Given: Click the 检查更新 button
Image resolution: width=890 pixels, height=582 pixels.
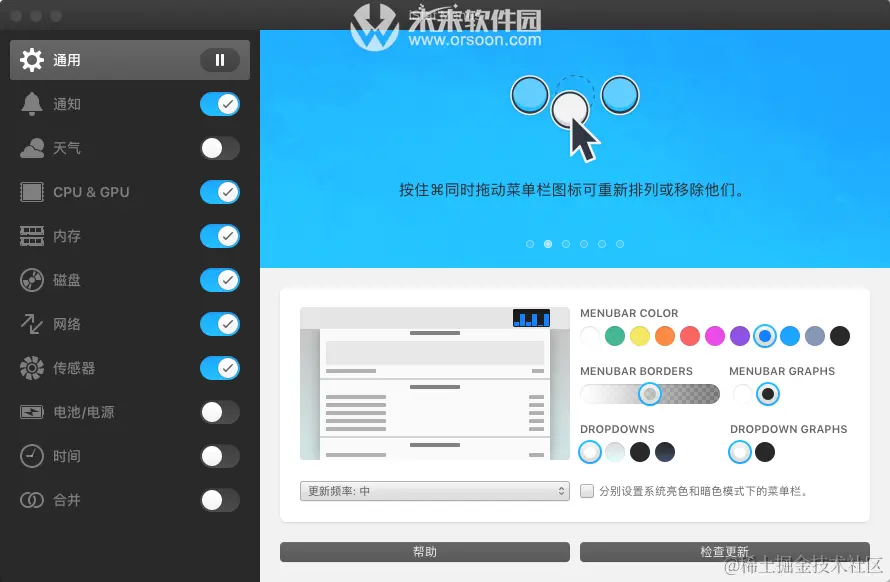Looking at the screenshot, I should (x=725, y=552).
